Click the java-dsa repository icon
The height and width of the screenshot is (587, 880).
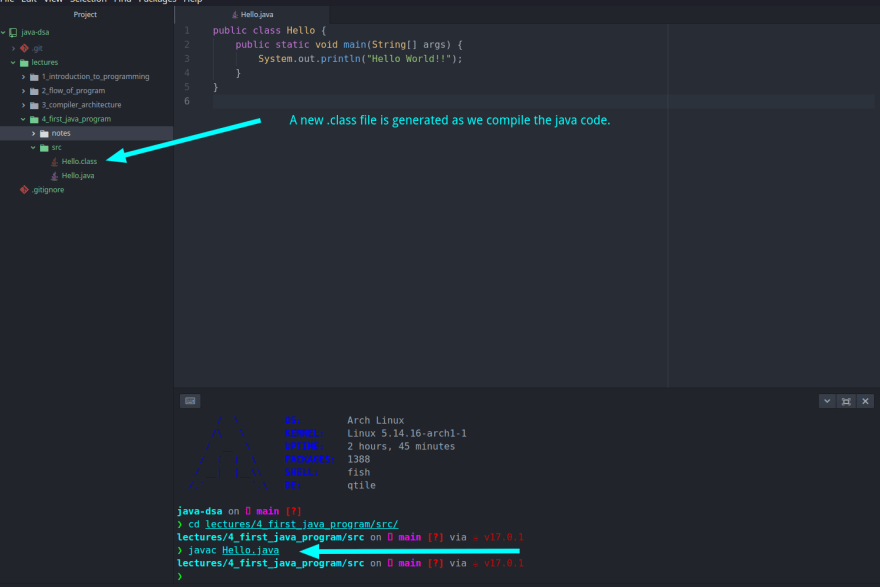(13, 33)
